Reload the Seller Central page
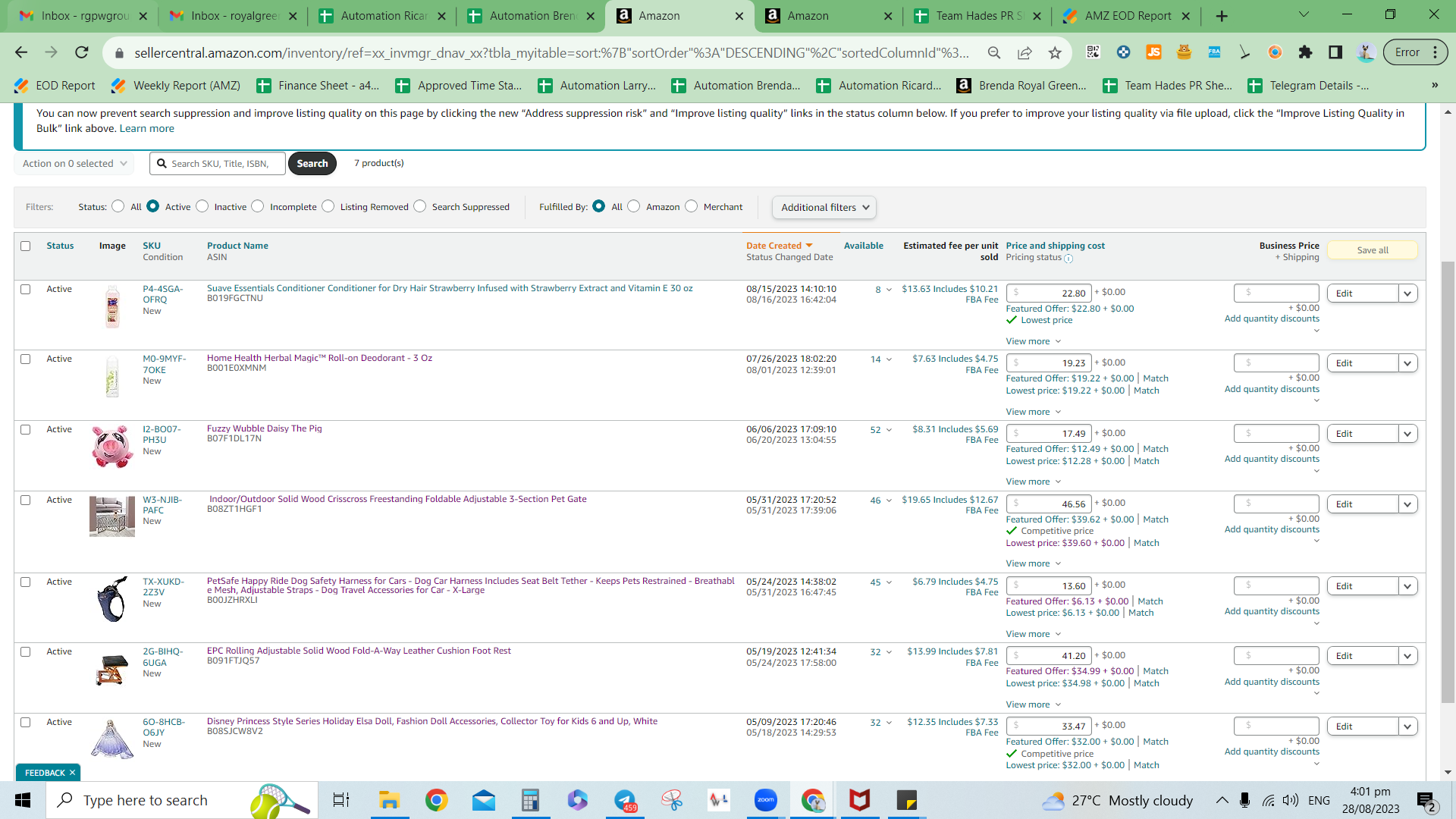 (x=82, y=52)
